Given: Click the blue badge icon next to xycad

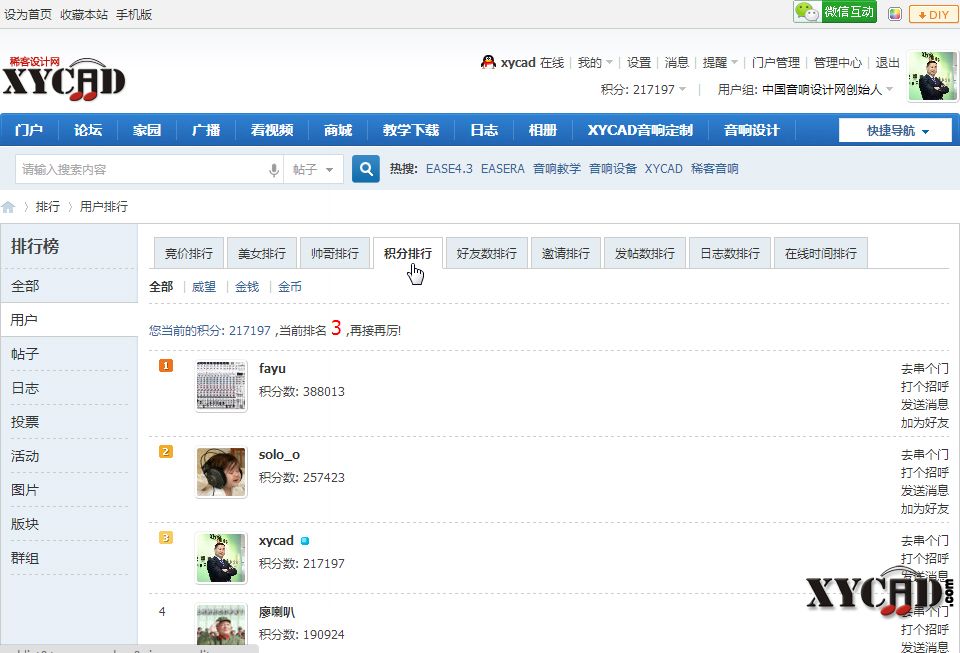Looking at the screenshot, I should [x=305, y=541].
